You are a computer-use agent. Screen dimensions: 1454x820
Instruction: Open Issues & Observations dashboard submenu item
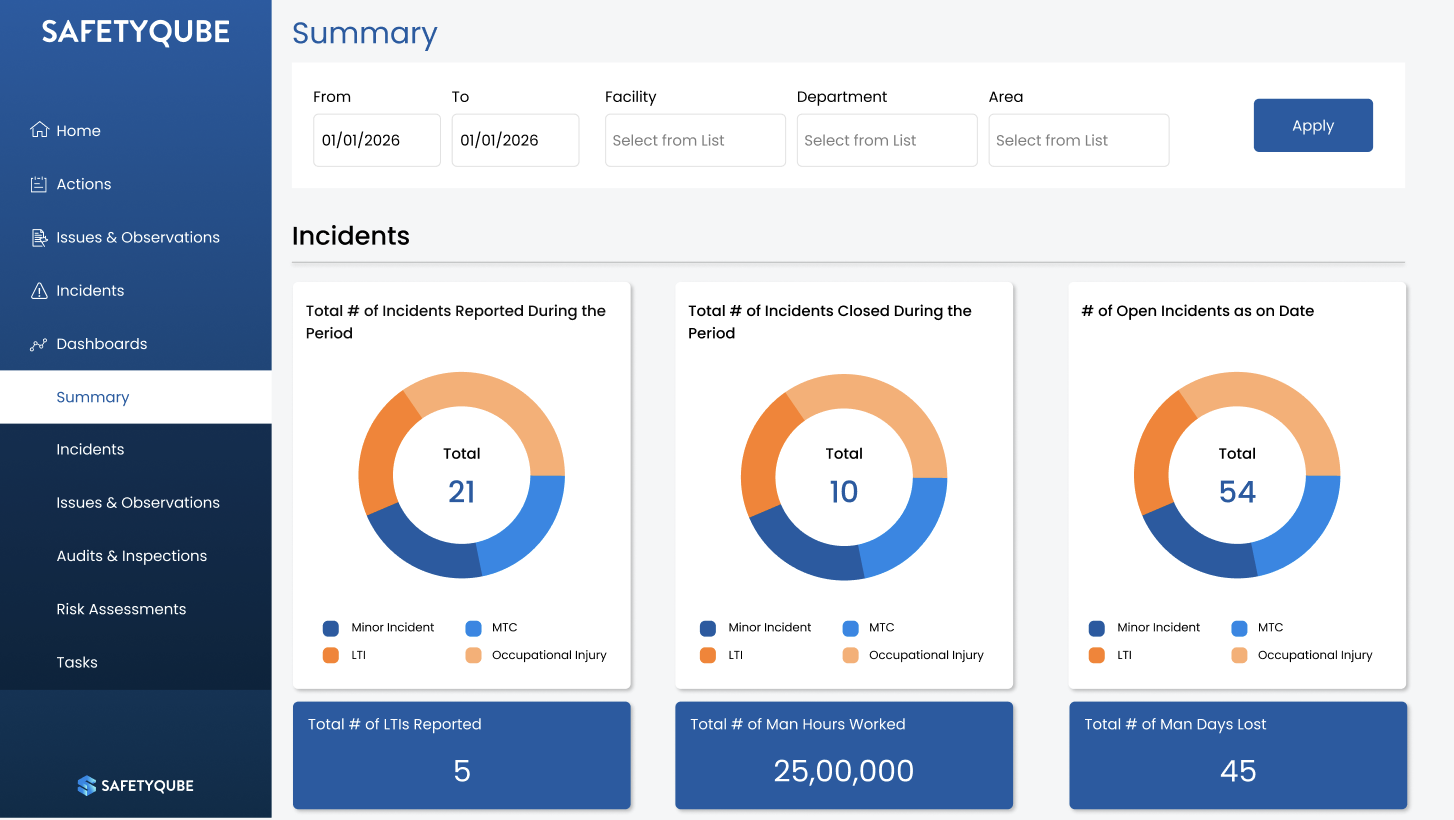click(x=138, y=503)
